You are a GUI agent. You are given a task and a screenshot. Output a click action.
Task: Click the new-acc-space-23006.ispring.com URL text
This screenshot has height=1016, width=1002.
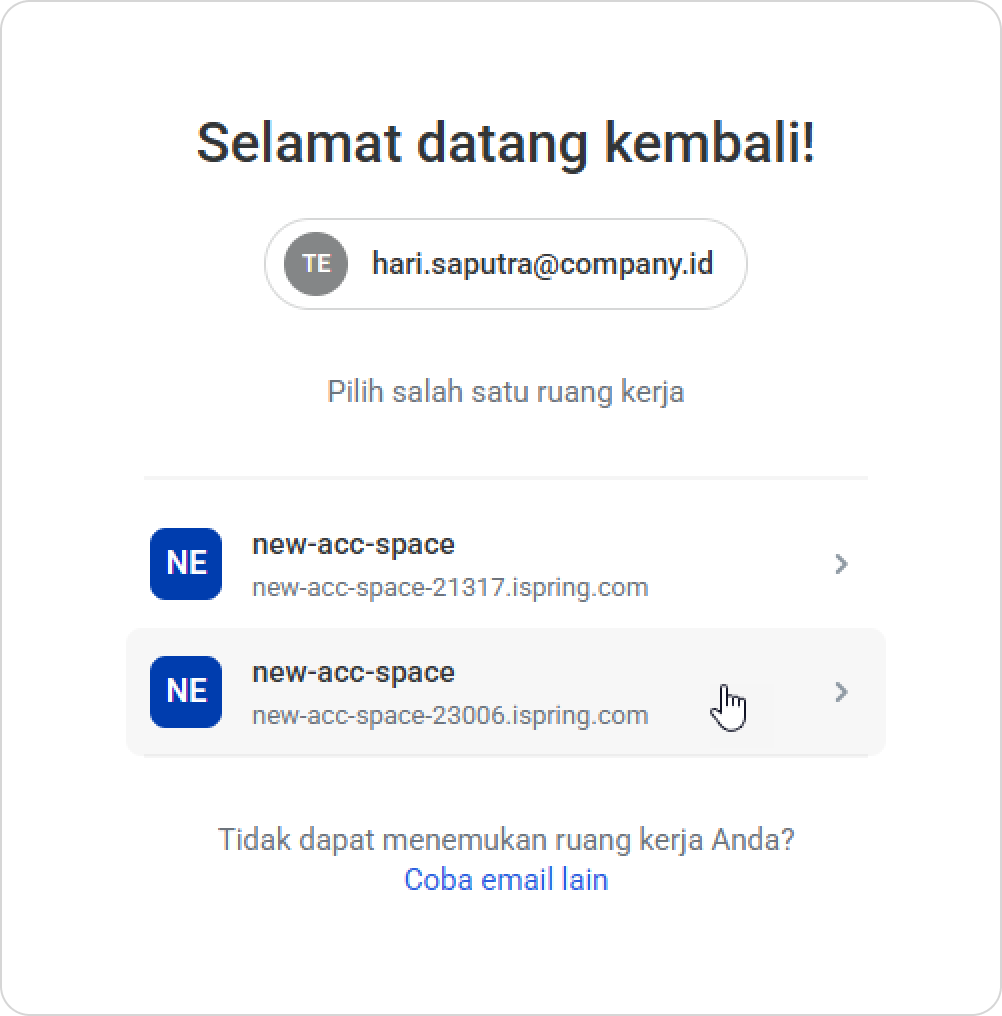tap(450, 715)
